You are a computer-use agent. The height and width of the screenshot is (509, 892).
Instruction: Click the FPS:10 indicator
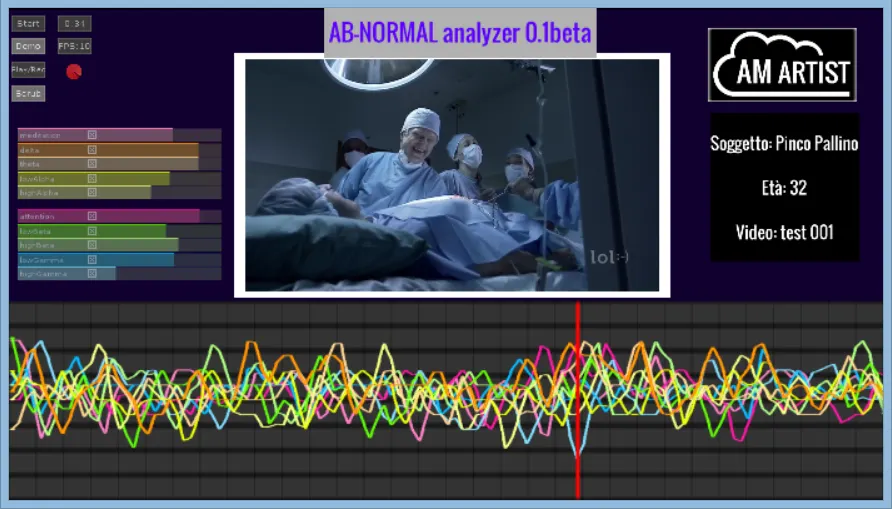pyautogui.click(x=75, y=46)
